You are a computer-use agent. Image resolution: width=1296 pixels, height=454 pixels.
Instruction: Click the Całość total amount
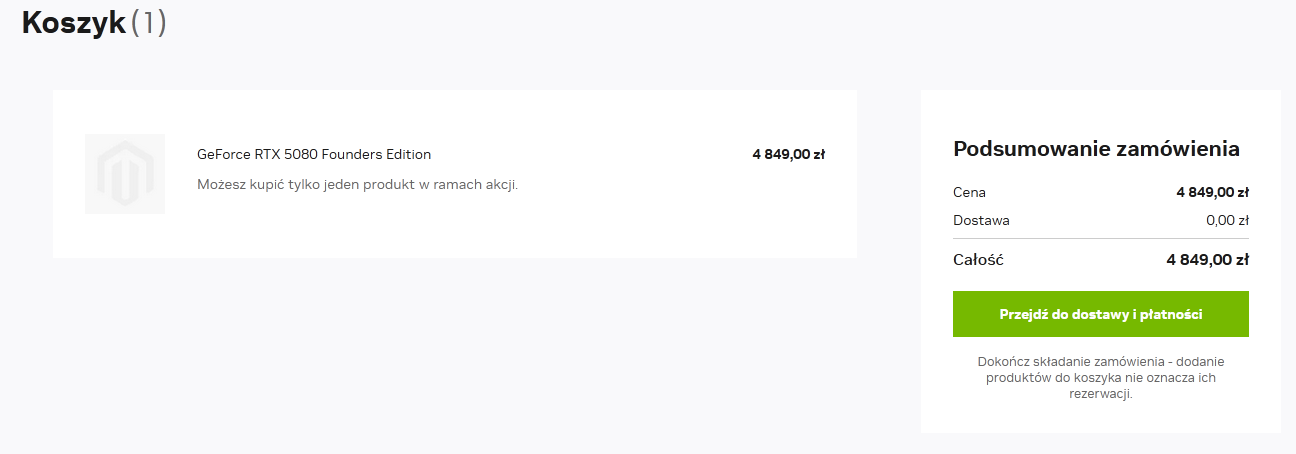tap(1207, 260)
